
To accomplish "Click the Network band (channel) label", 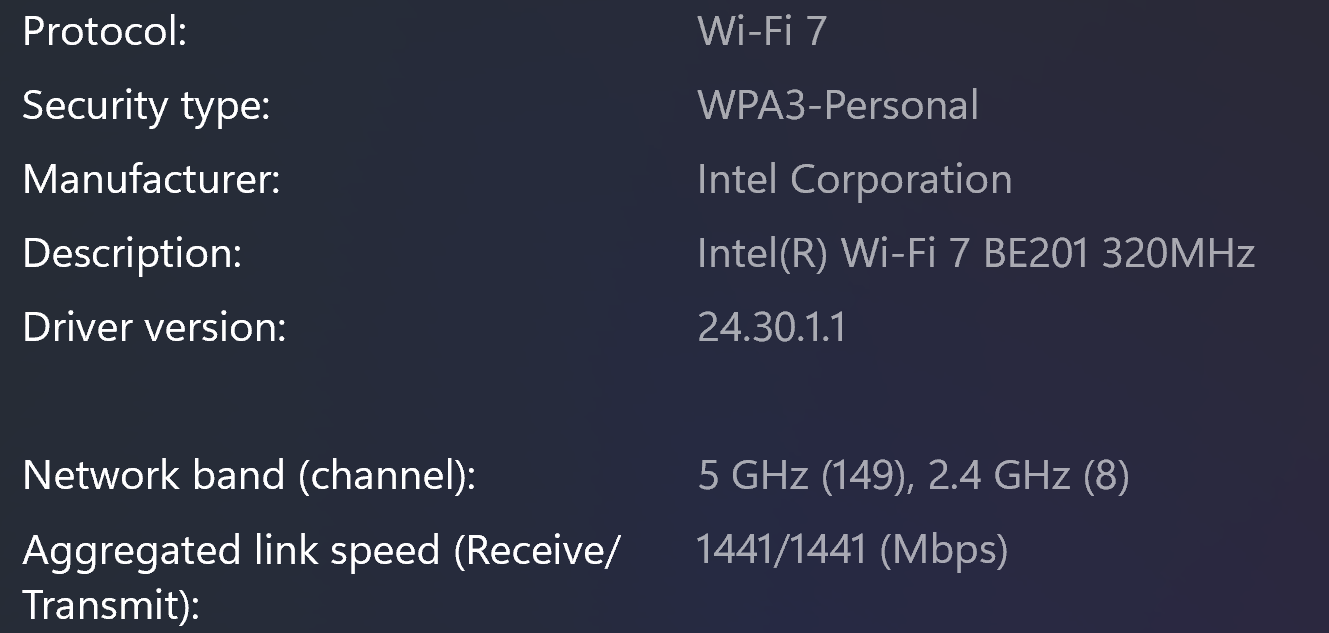I will pos(248,476).
